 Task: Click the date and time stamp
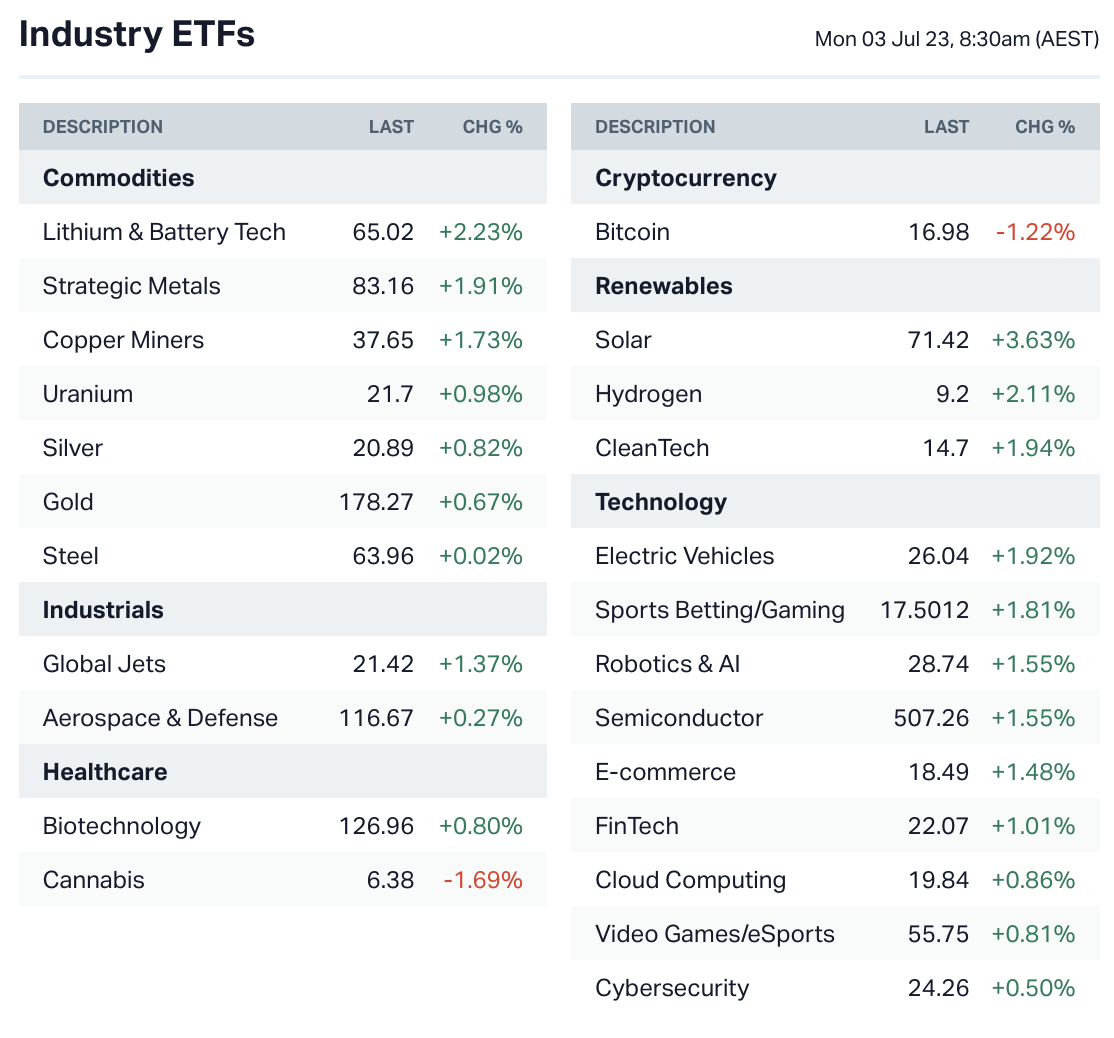956,39
